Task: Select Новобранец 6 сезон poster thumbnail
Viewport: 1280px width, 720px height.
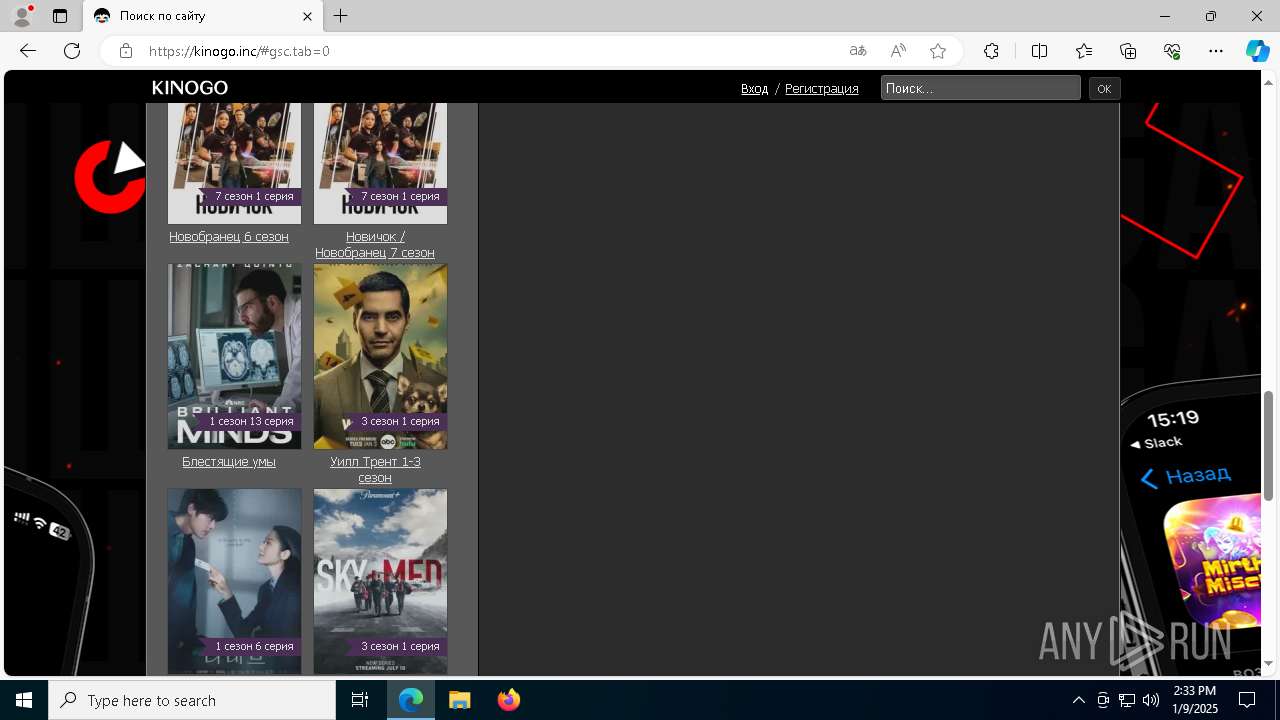Action: 234,163
